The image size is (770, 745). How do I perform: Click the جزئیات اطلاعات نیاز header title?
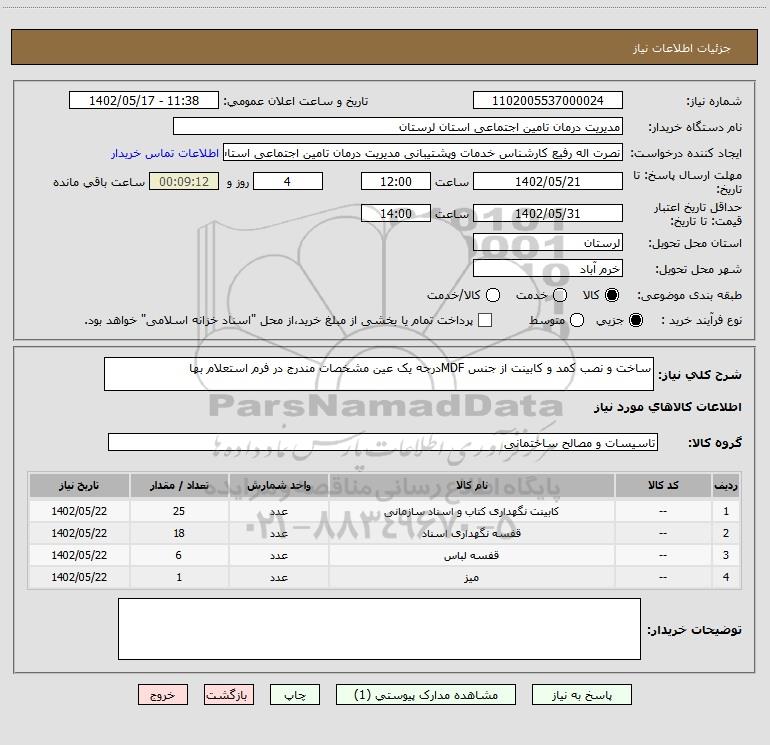click(682, 48)
